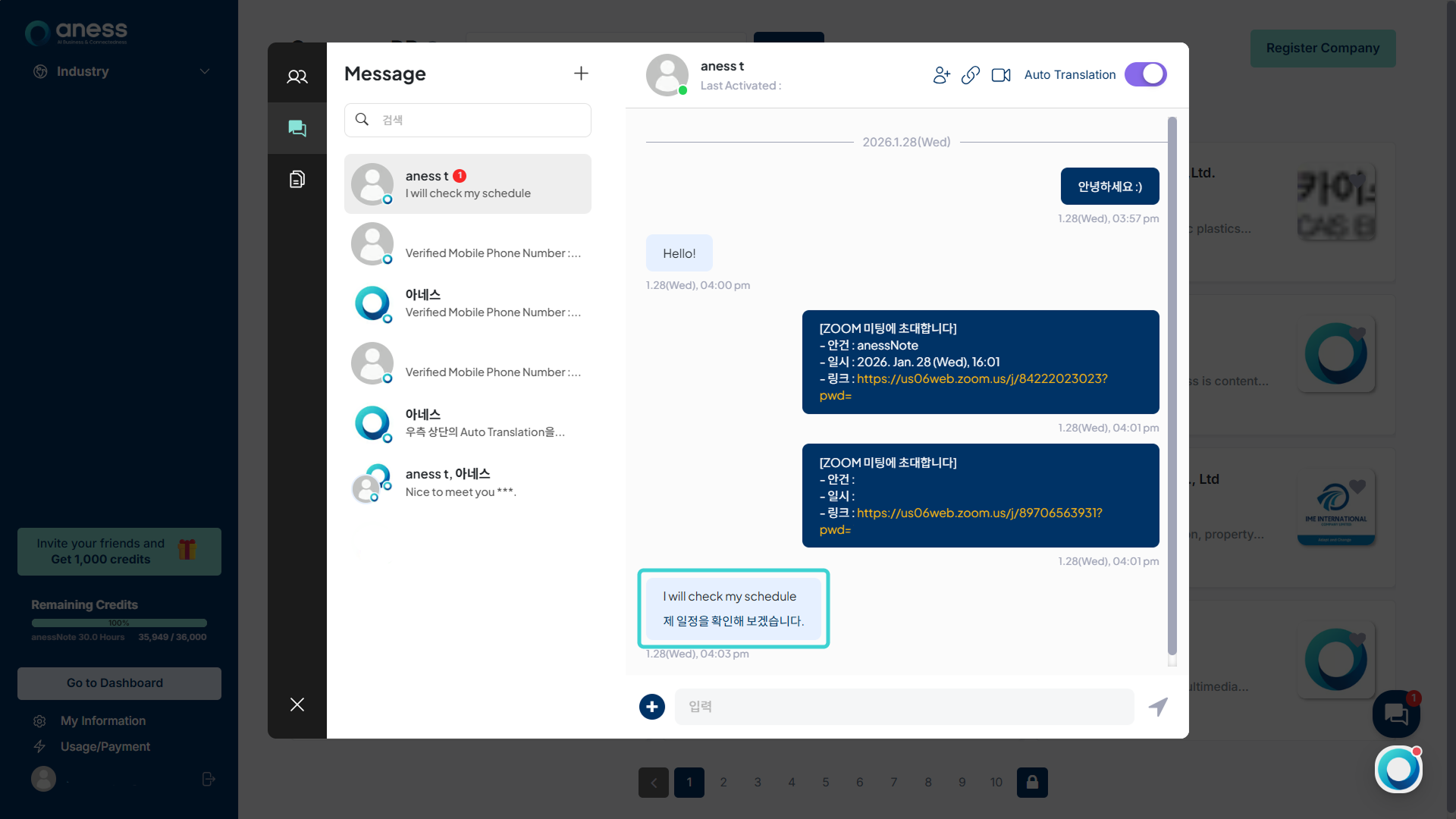
Task: Copy chat link via chain icon
Action: click(970, 75)
